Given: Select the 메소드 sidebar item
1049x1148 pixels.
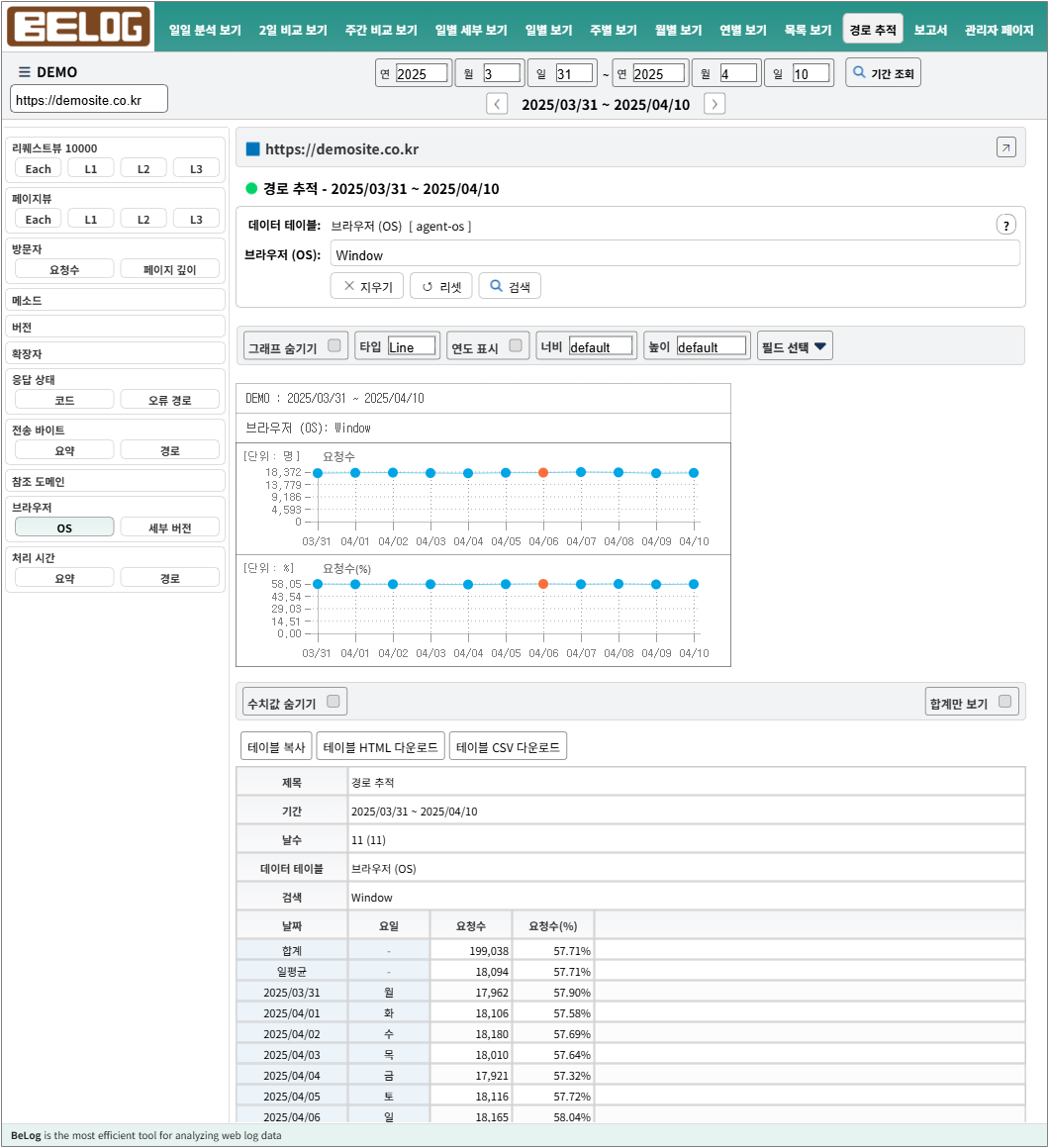Looking at the screenshot, I should (115, 300).
